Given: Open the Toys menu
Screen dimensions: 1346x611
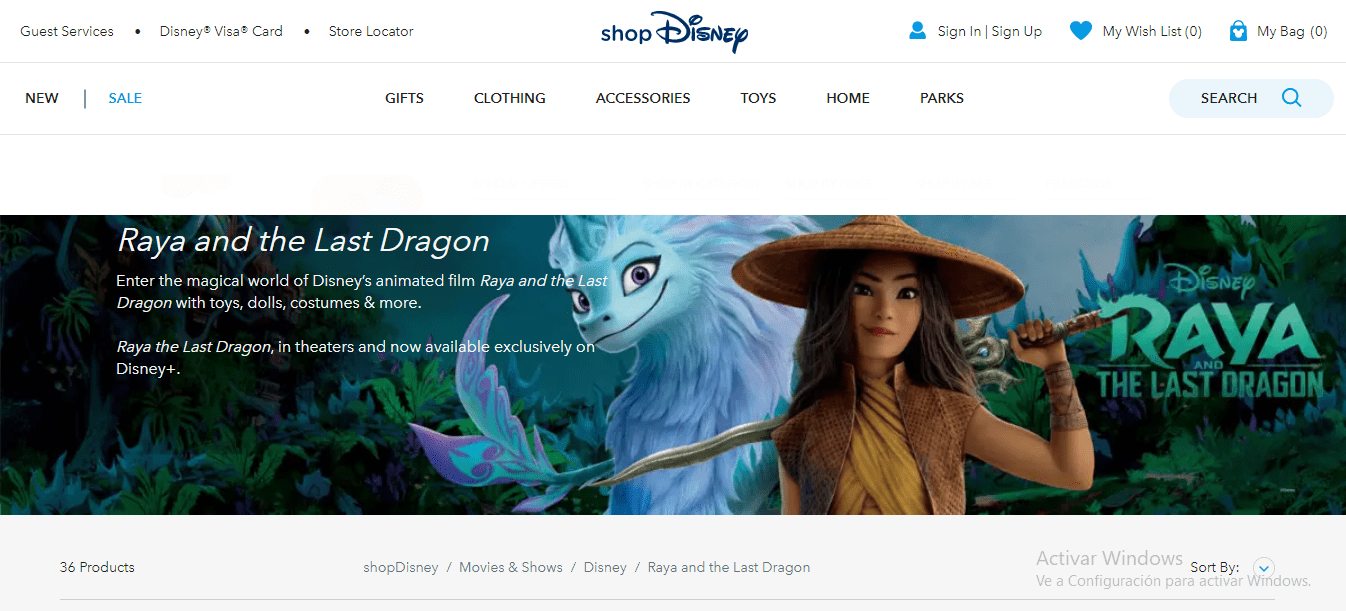Looking at the screenshot, I should click(758, 98).
